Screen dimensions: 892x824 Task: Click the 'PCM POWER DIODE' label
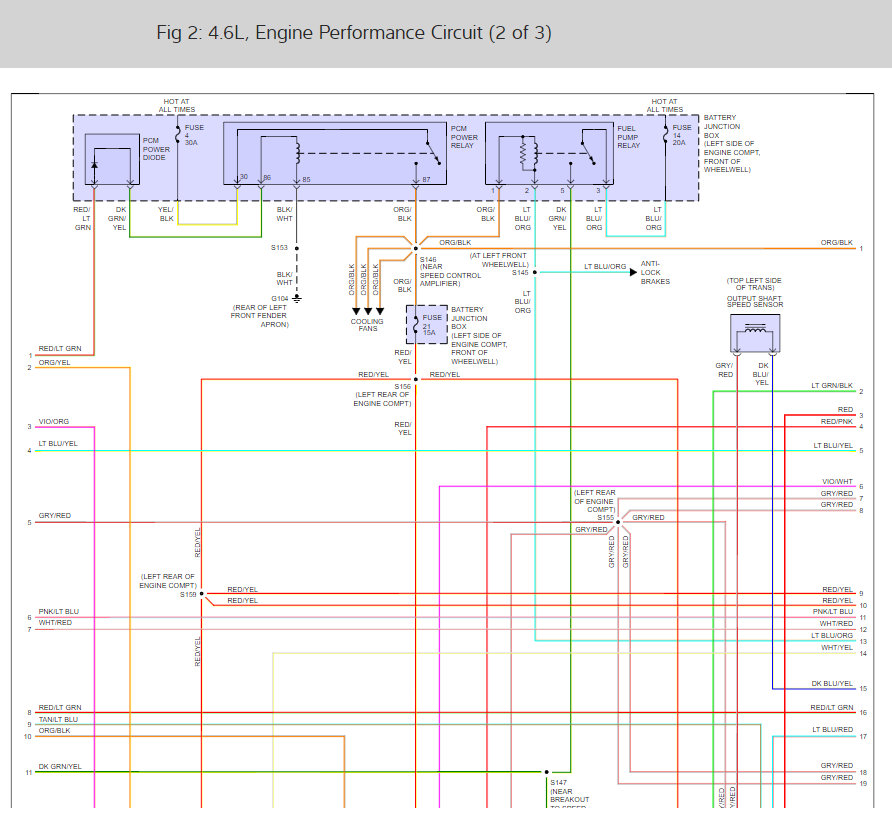tap(156, 149)
